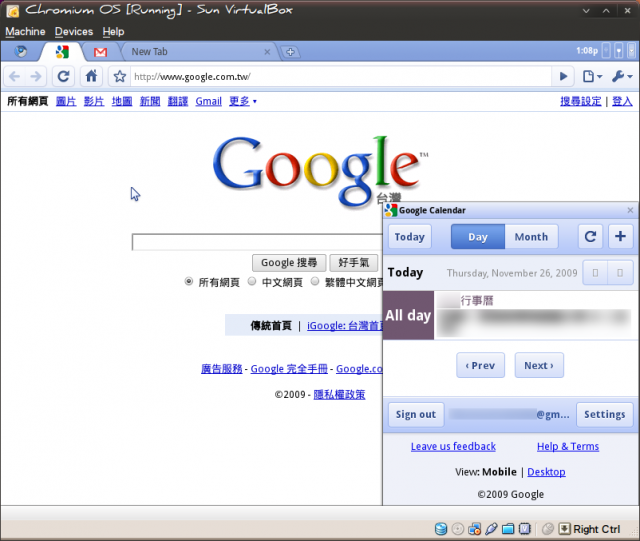Open the iGoogle 台灣首頁 link
640x541 pixels.
tap(345, 326)
